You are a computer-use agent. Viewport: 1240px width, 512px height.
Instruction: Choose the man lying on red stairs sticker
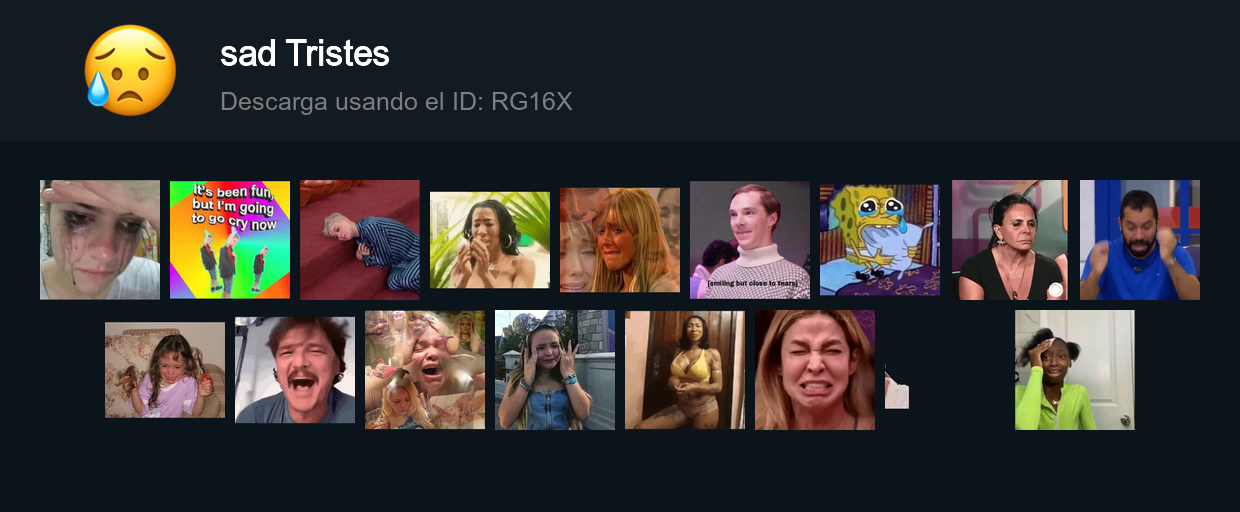pos(360,240)
